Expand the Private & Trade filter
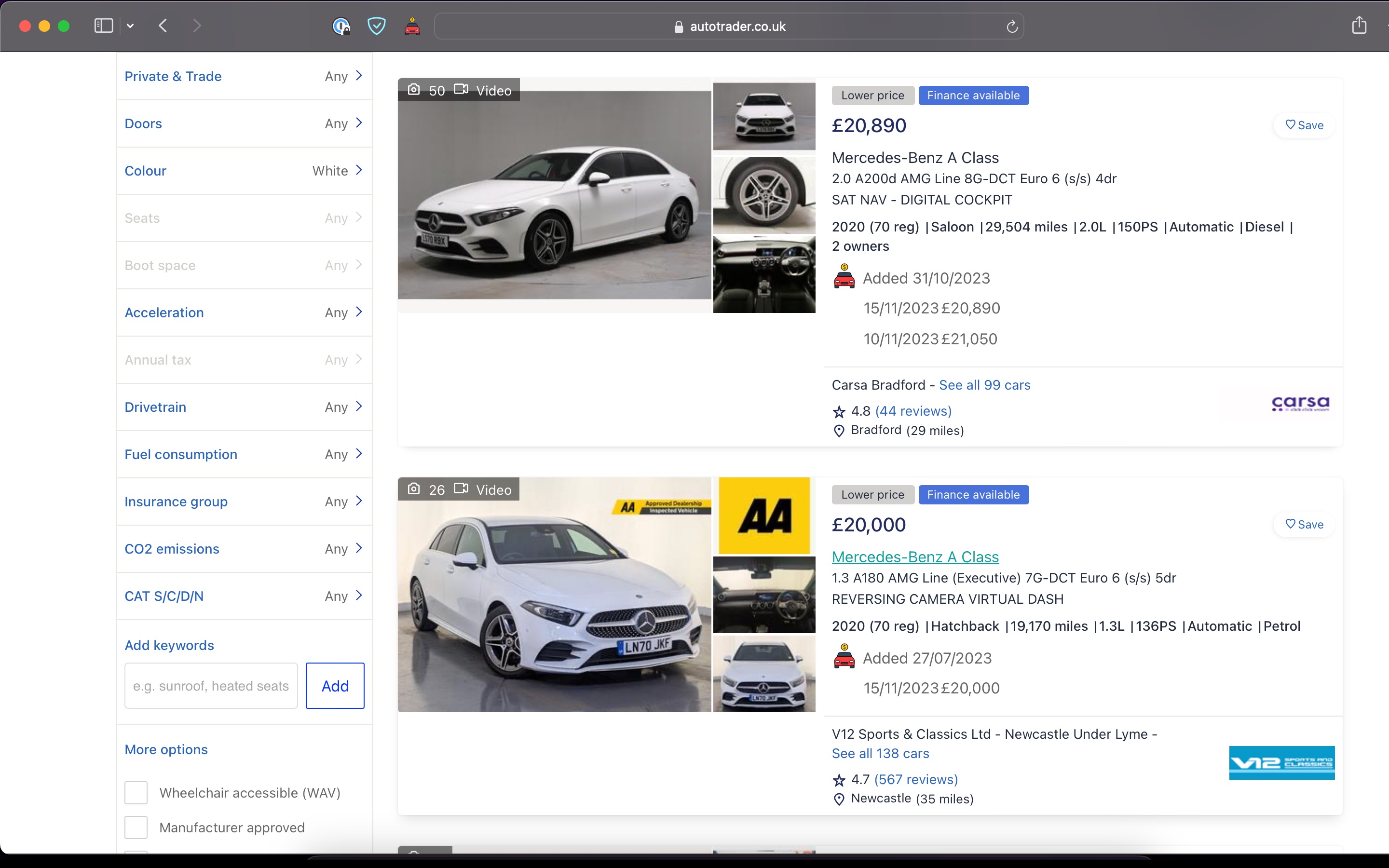Viewport: 1389px width, 868px height. point(244,76)
